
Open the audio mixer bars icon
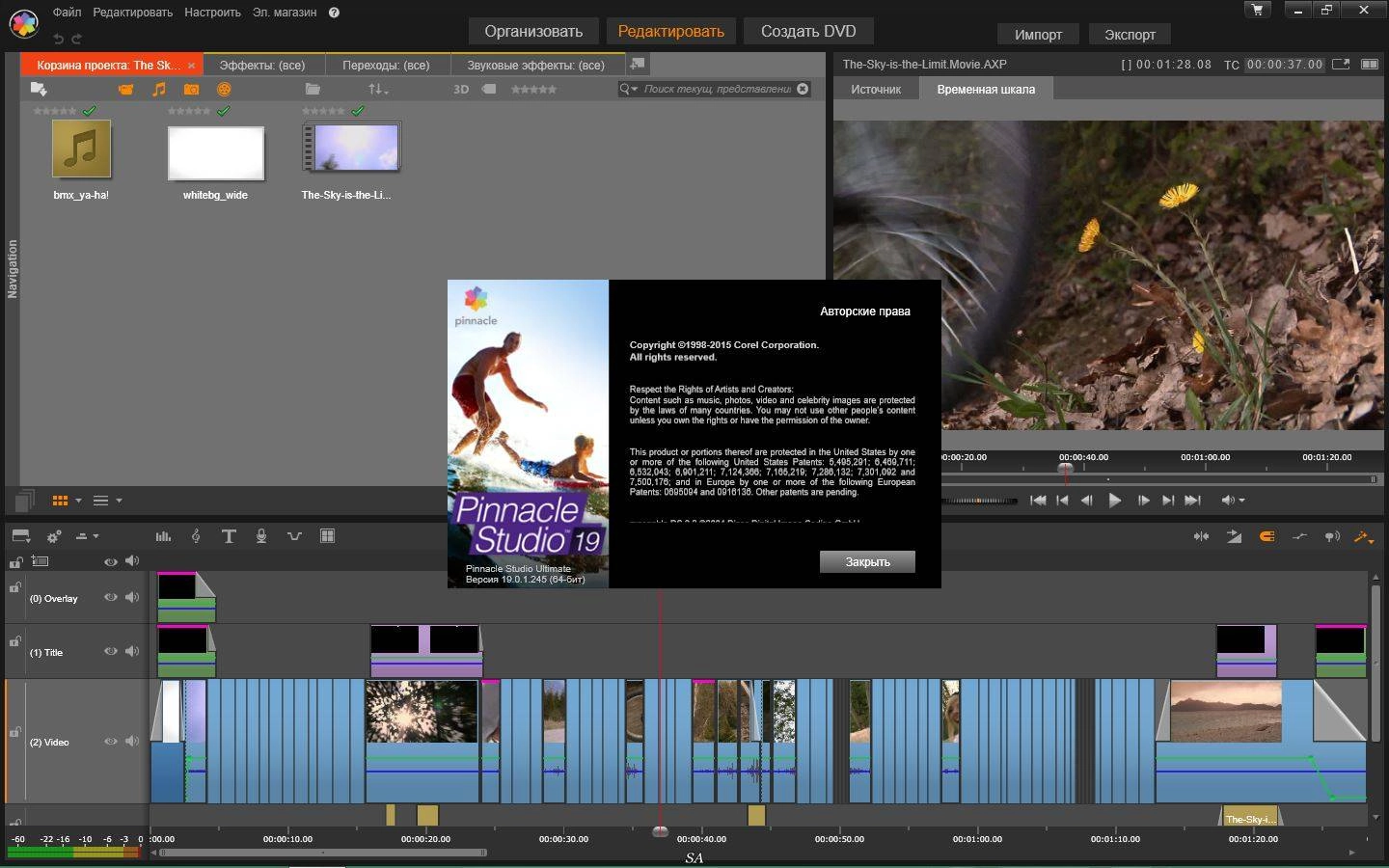[x=163, y=536]
